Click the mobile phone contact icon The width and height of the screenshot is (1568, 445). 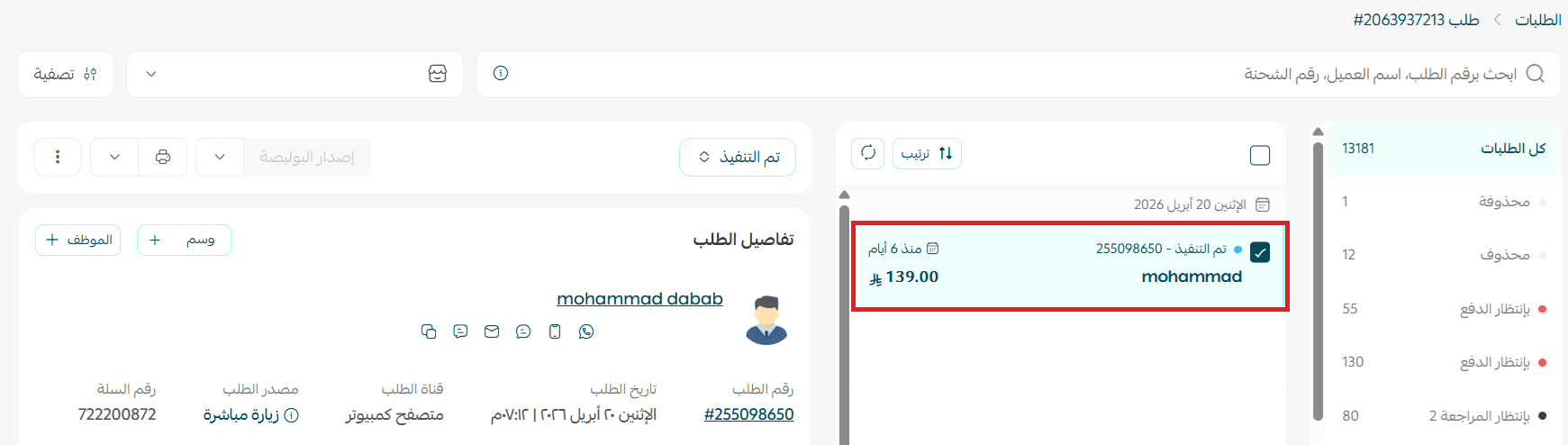point(555,331)
